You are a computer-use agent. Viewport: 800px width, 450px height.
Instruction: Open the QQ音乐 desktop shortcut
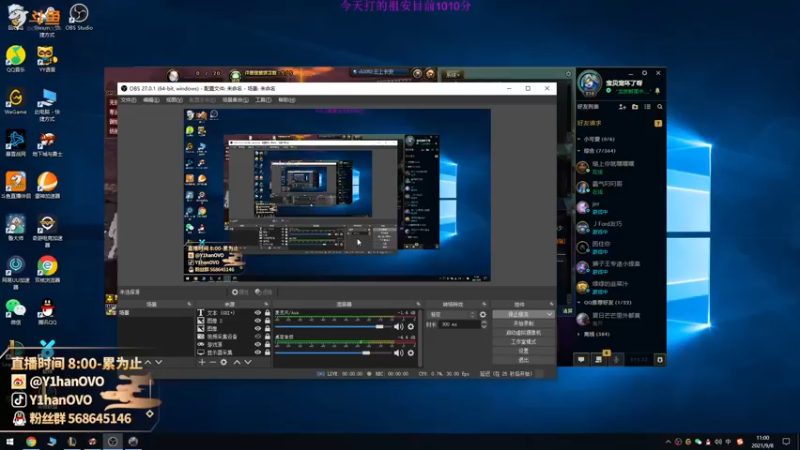tap(16, 59)
